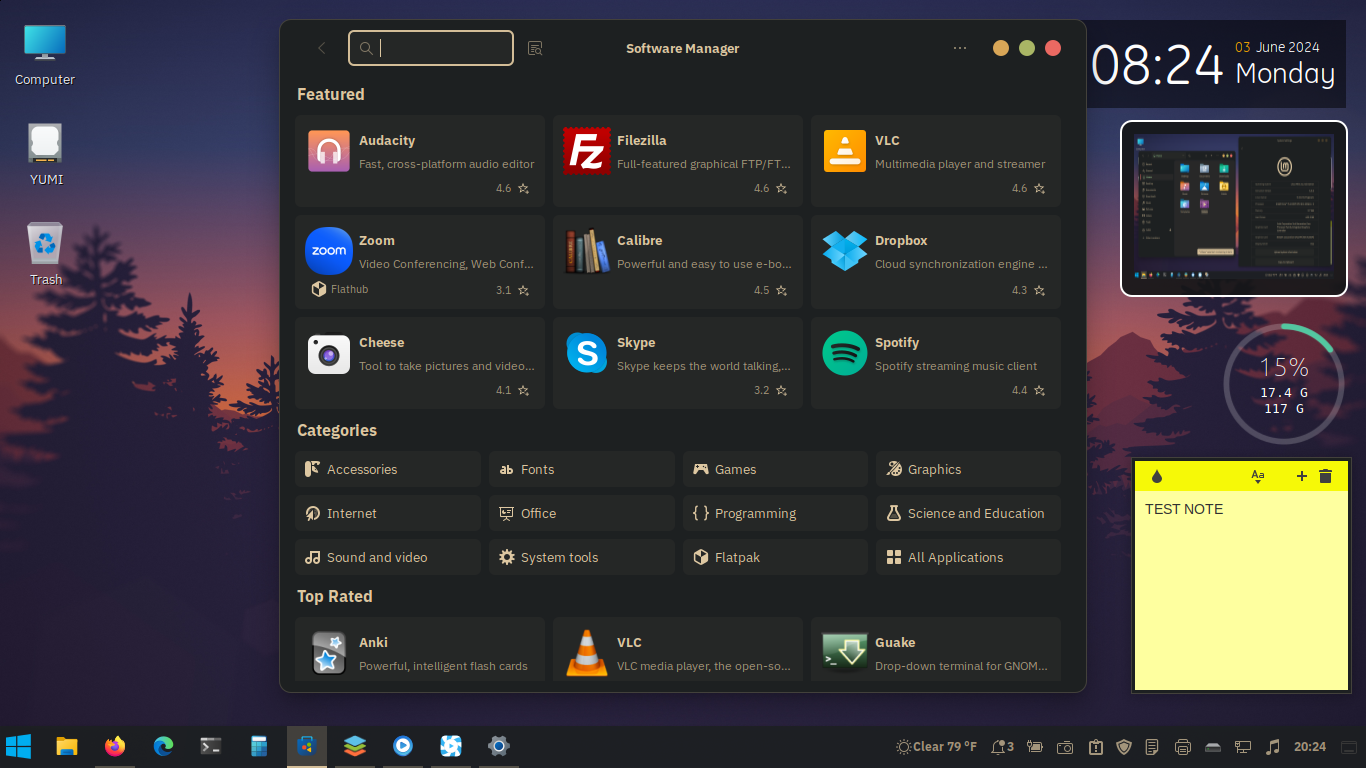Launch Firefox from the taskbar
Image resolution: width=1366 pixels, height=768 pixels.
pos(115,746)
